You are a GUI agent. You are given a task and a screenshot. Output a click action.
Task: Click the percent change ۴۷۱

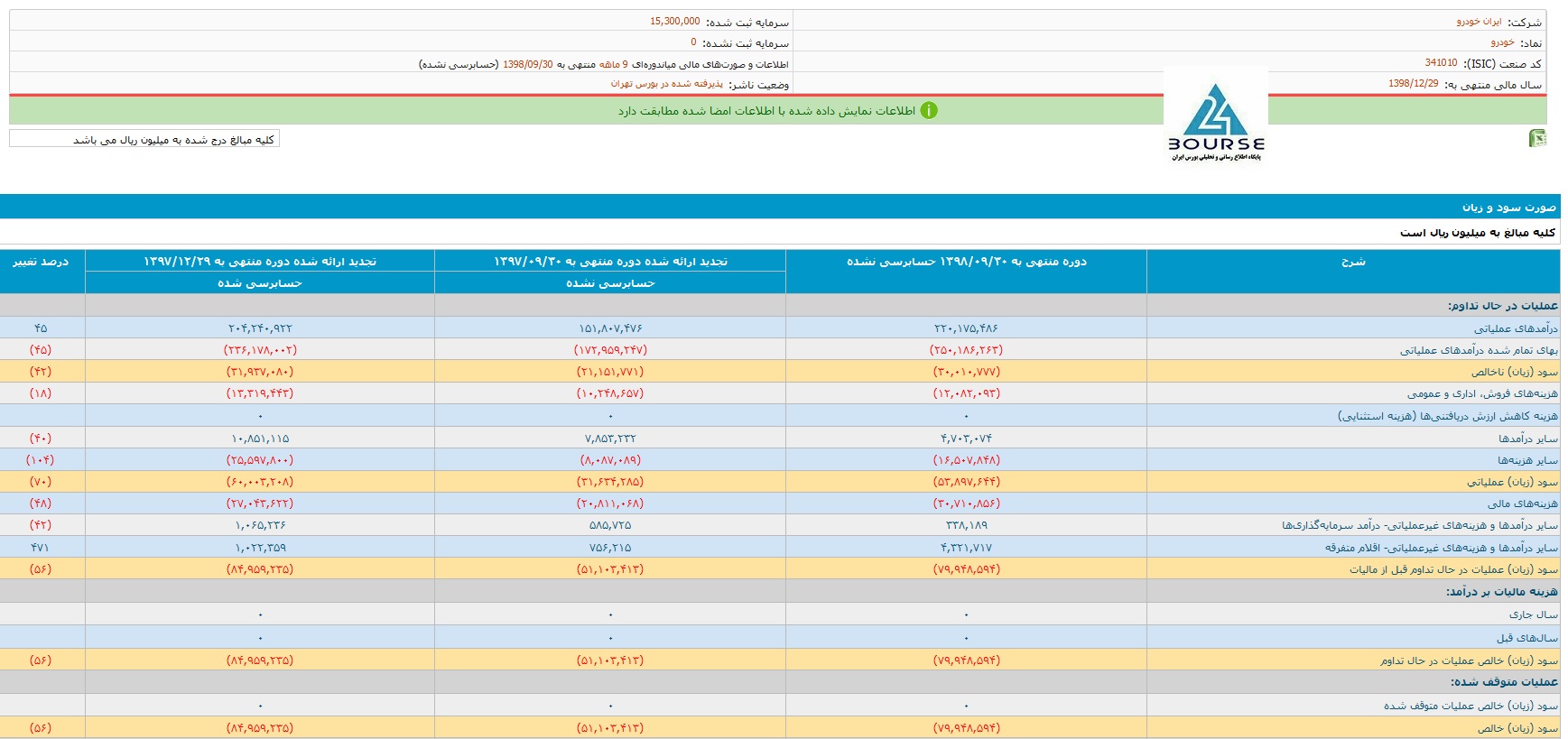pyautogui.click(x=41, y=548)
